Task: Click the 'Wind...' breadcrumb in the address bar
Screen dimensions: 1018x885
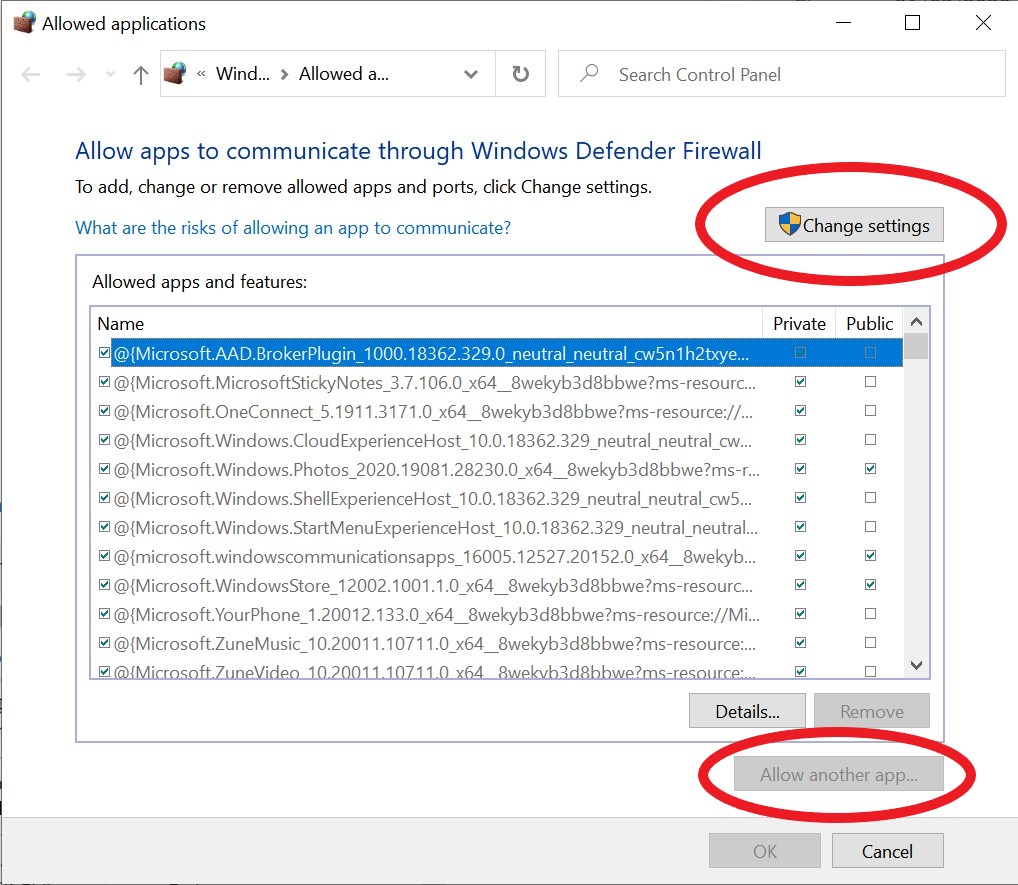Action: tap(243, 74)
